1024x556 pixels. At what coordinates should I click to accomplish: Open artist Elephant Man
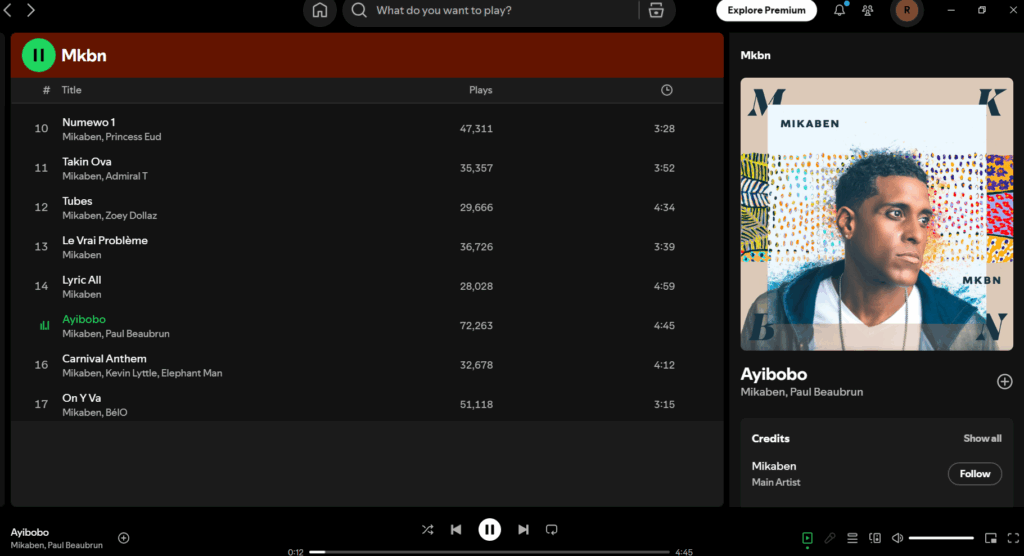[x=191, y=373]
